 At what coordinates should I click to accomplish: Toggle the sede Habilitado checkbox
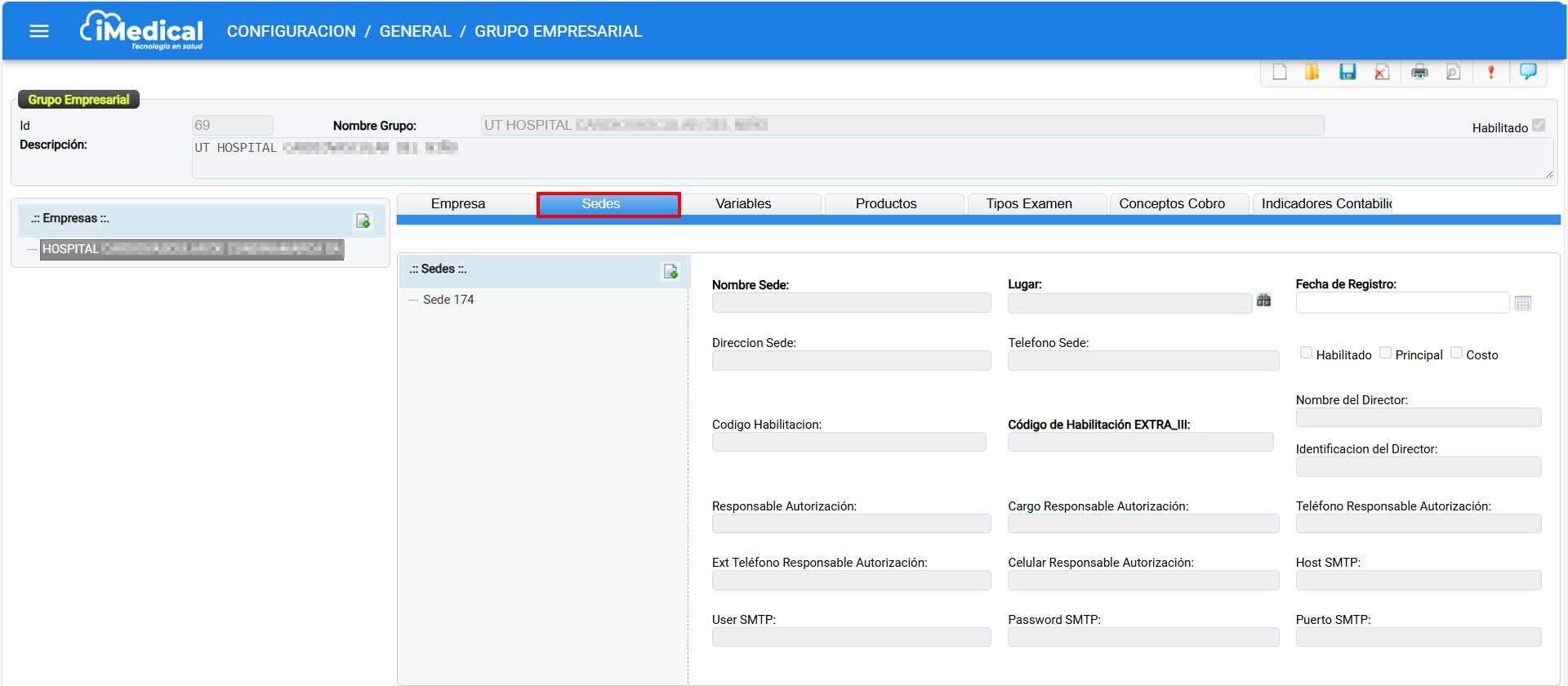pyautogui.click(x=1307, y=353)
